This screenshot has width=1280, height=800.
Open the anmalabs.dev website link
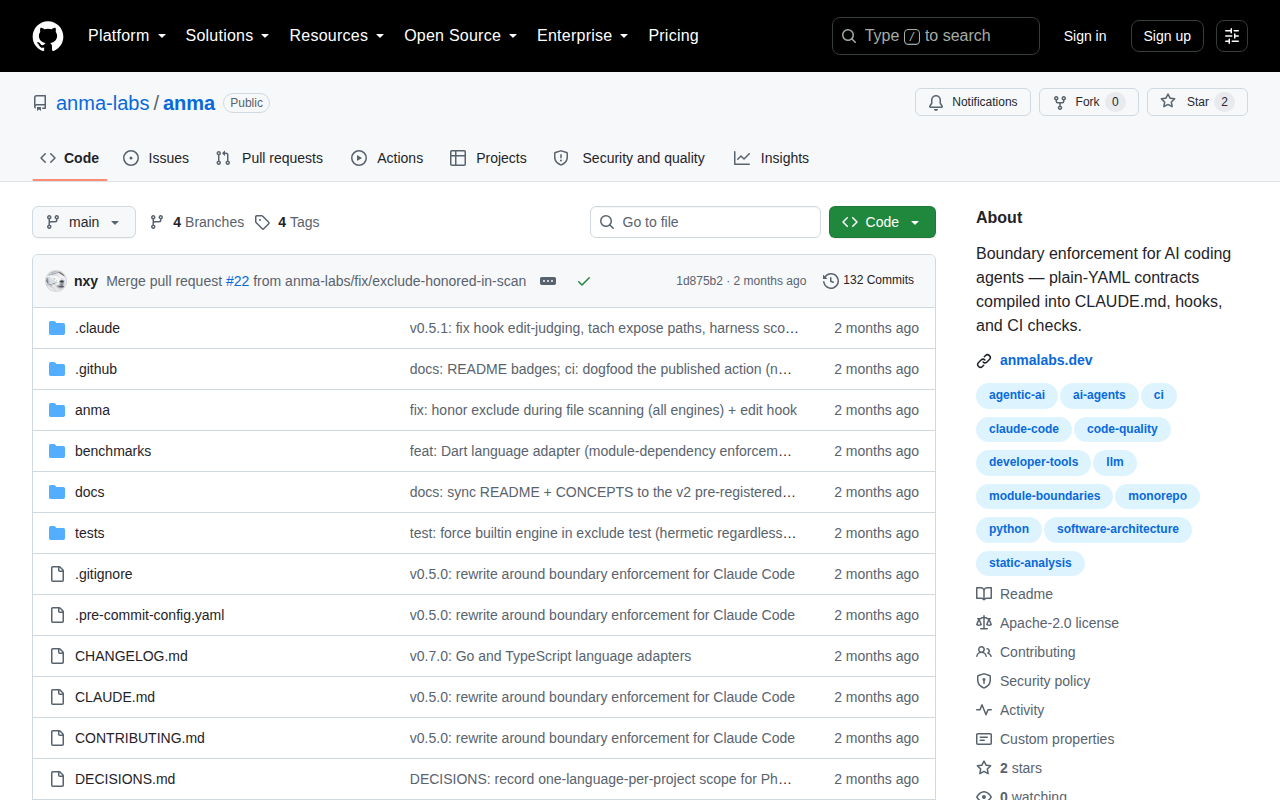tap(1046, 361)
